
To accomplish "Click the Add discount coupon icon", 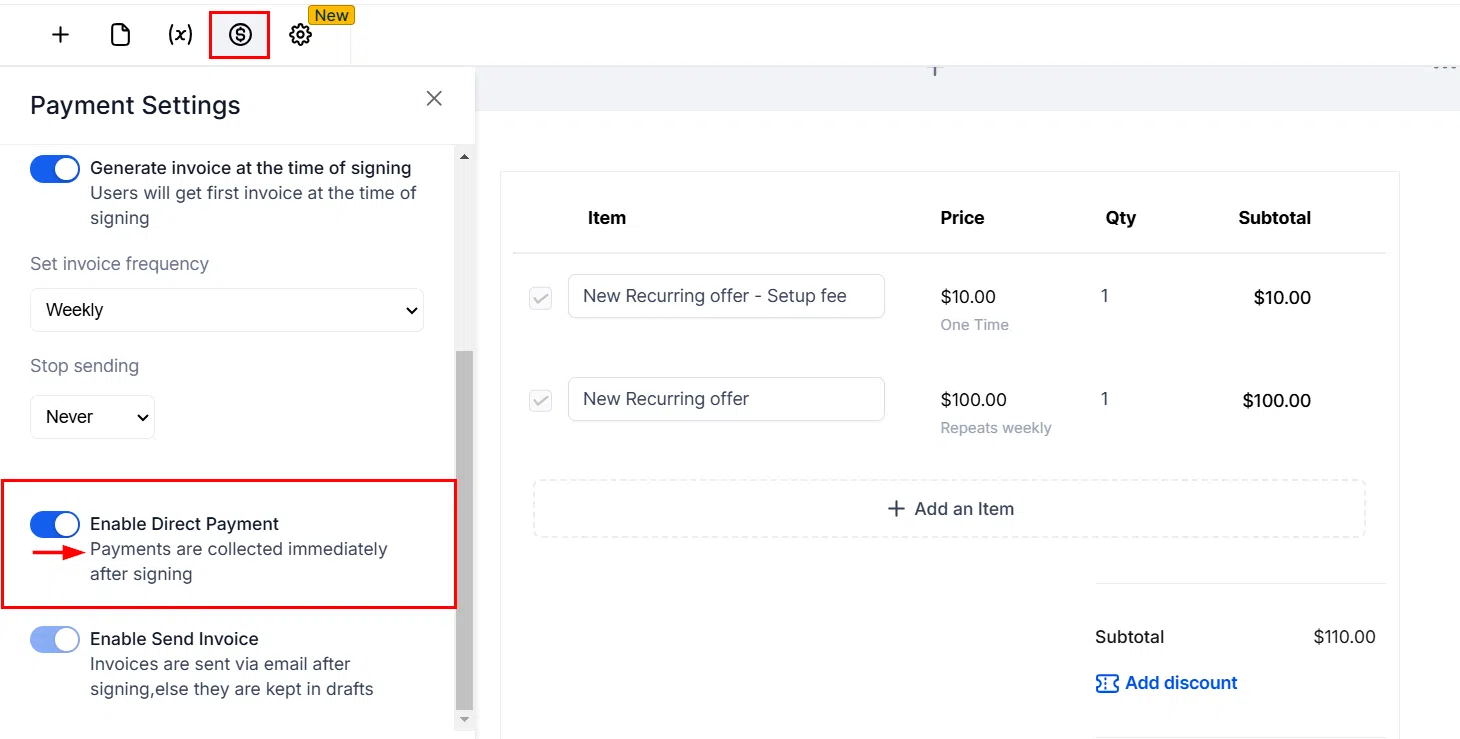I will click(x=1107, y=683).
